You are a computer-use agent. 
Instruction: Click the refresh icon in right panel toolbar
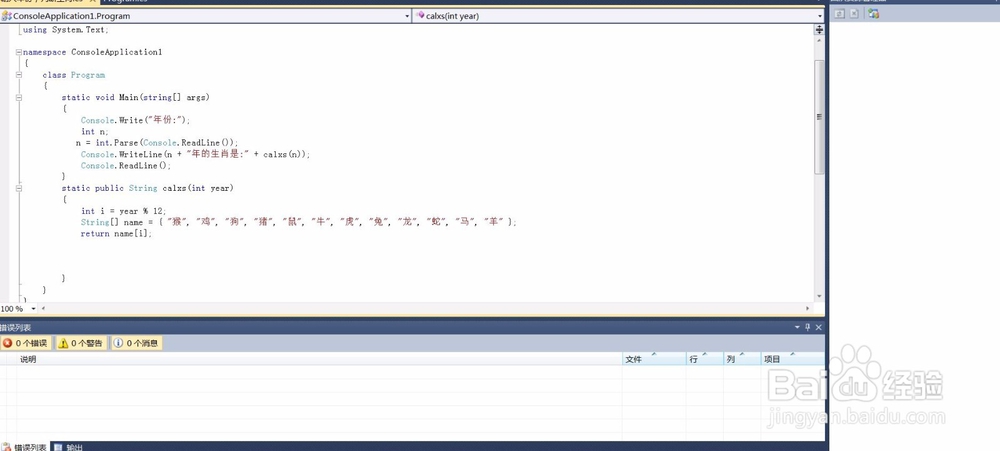coord(840,13)
